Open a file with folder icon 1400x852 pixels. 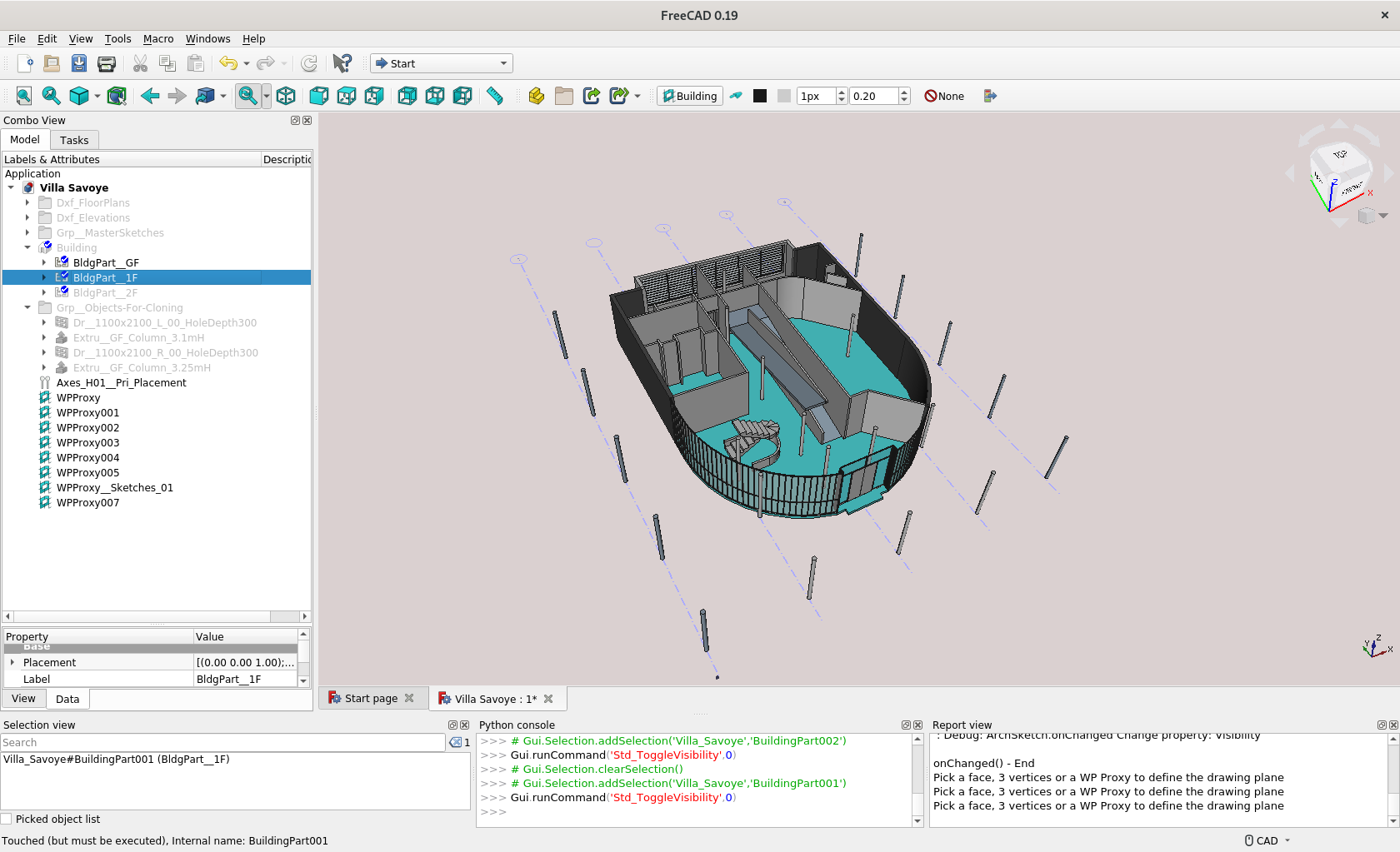[x=52, y=63]
